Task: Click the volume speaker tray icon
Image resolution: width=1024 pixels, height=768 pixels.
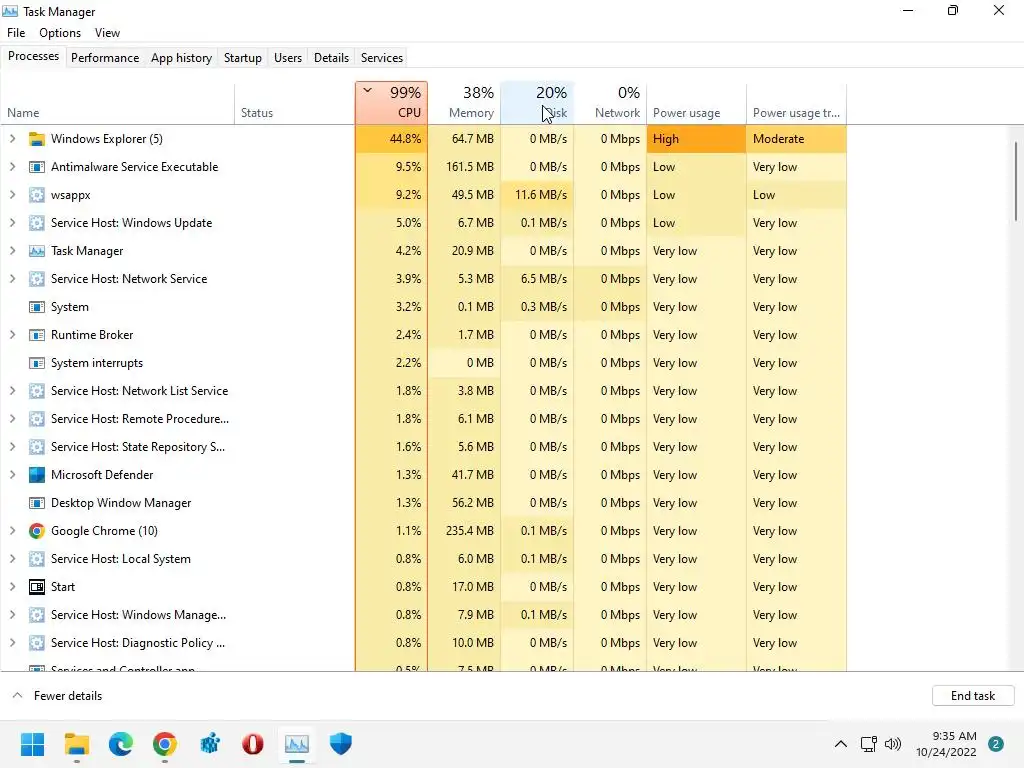Action: pyautogui.click(x=893, y=744)
